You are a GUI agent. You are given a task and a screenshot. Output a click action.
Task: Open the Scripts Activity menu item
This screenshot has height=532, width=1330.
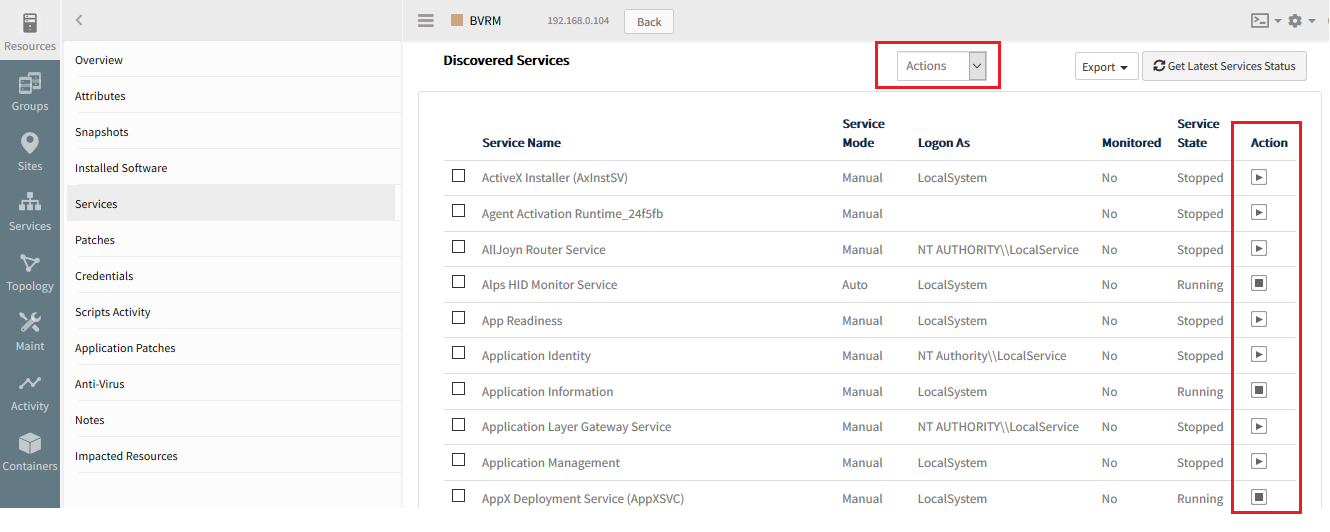click(113, 312)
